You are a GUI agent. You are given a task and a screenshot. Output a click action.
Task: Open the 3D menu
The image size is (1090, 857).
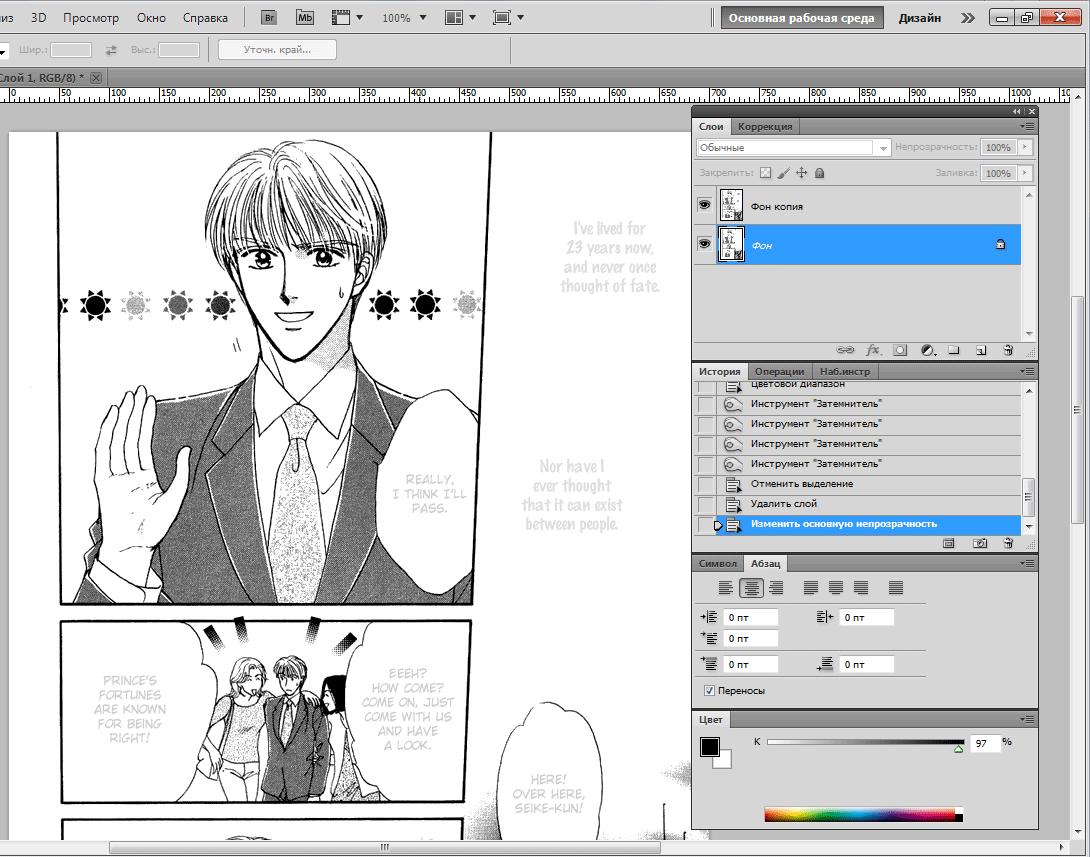point(38,17)
